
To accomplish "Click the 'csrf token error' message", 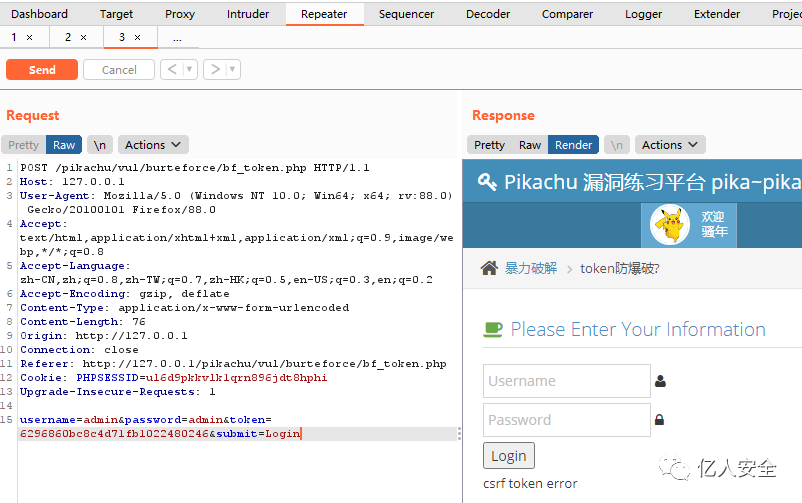I will tap(530, 484).
